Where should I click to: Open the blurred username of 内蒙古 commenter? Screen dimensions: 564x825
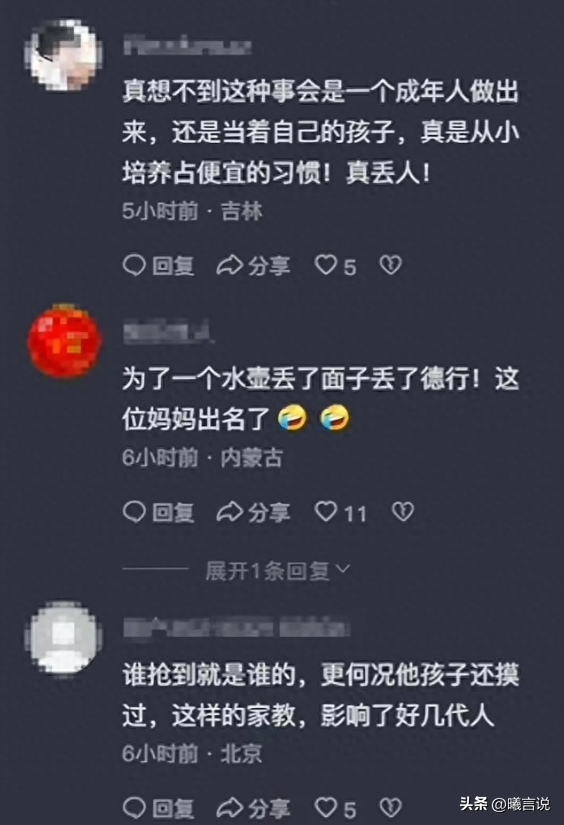click(x=169, y=332)
